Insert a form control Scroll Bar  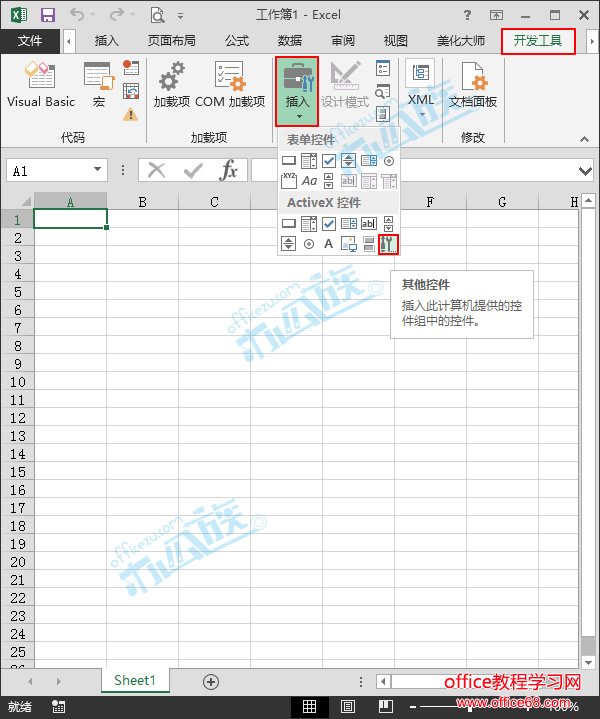coord(328,181)
